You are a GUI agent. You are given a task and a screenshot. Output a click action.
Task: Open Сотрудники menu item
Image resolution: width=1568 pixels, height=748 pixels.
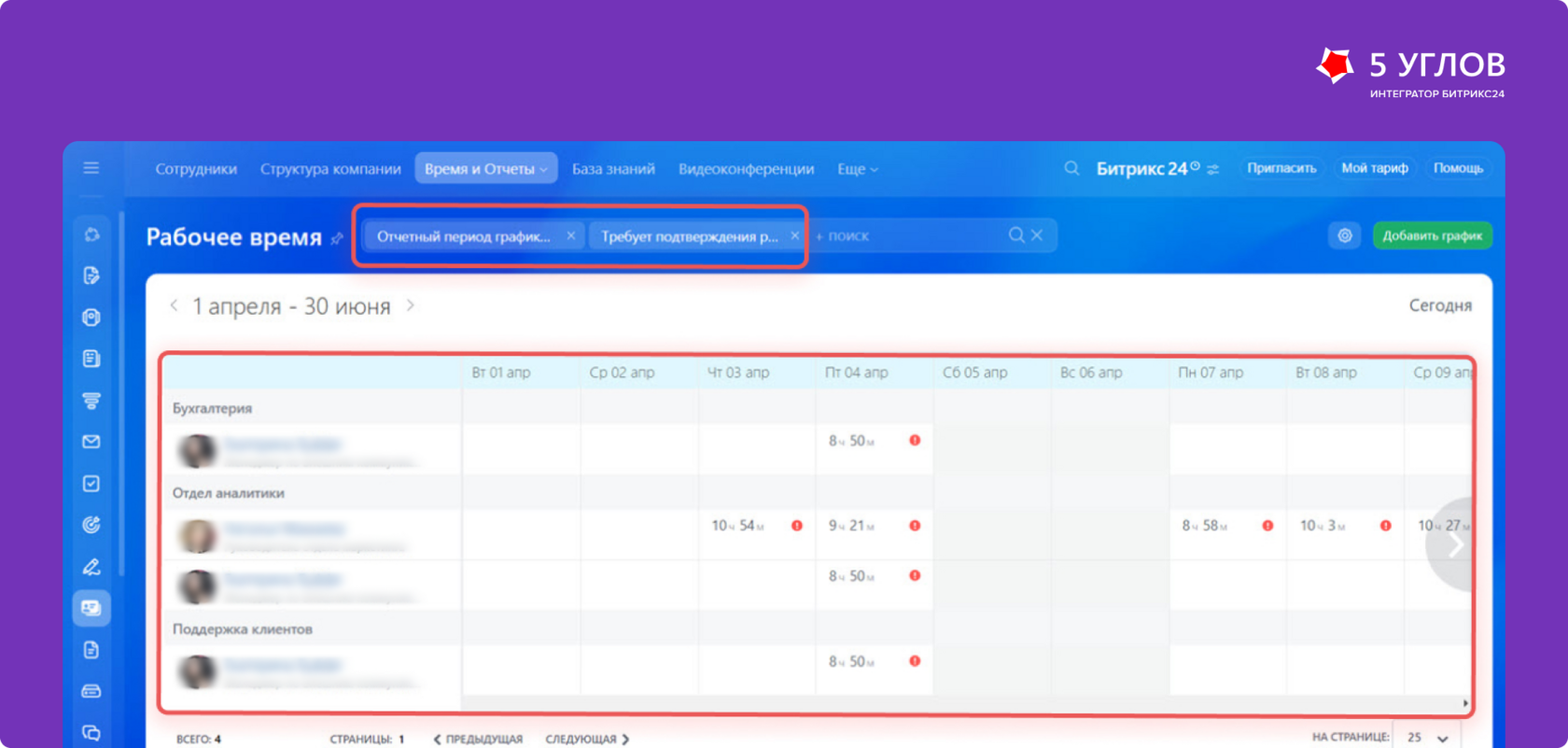(x=196, y=169)
